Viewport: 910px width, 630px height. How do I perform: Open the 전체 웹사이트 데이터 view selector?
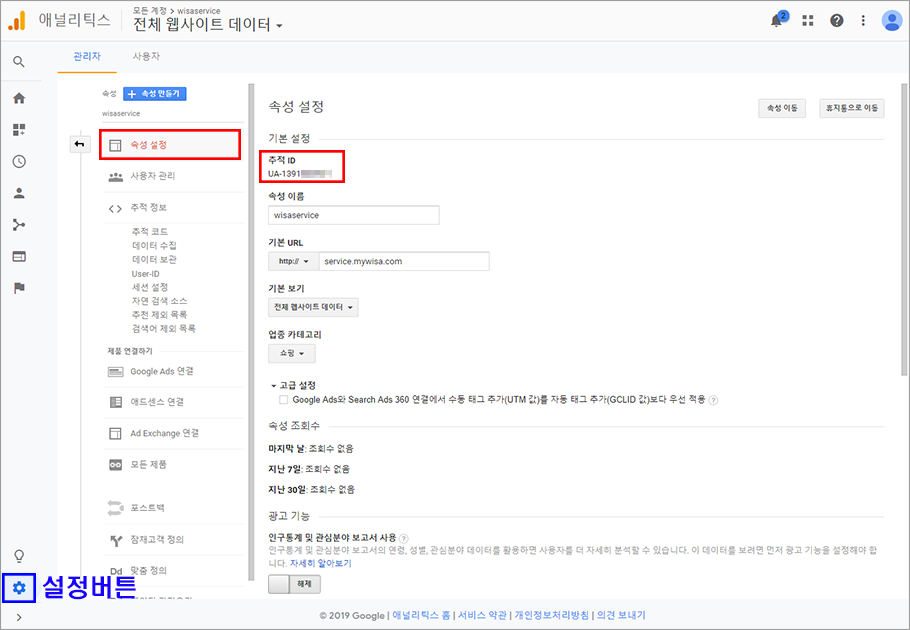tap(207, 24)
